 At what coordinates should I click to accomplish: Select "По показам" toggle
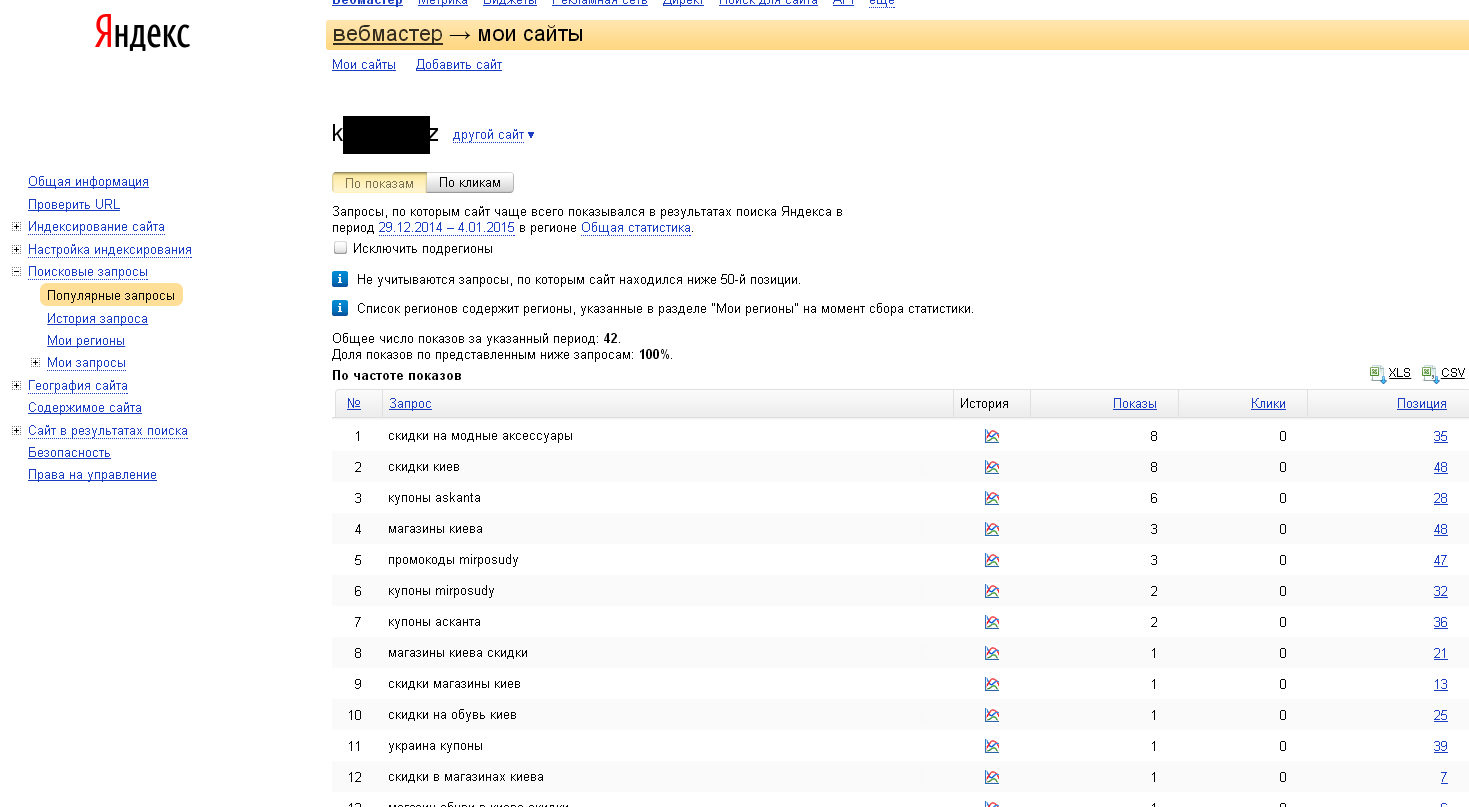click(379, 183)
